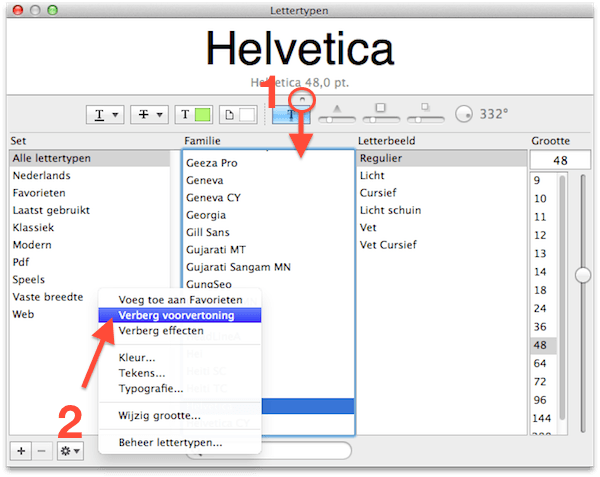The width and height of the screenshot is (600, 477).
Task: Select Gujarati Sangam MN font family
Action: click(269, 267)
